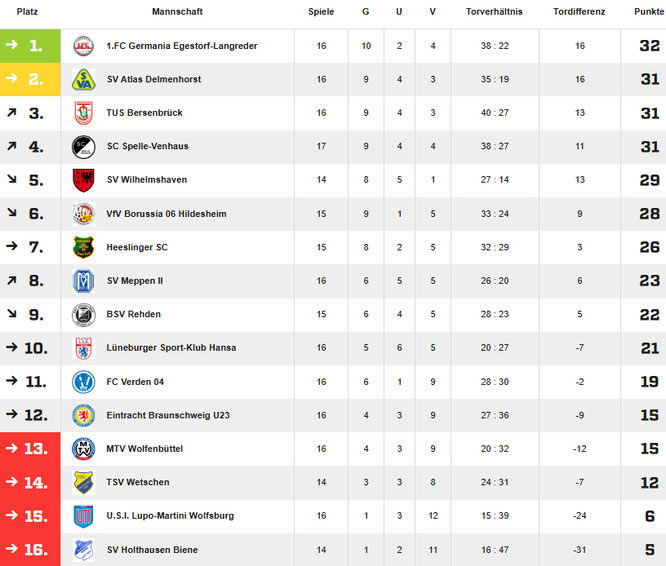Screen dimensions: 666x566
Task: Click the green first place rank cell
Action: pos(30,46)
